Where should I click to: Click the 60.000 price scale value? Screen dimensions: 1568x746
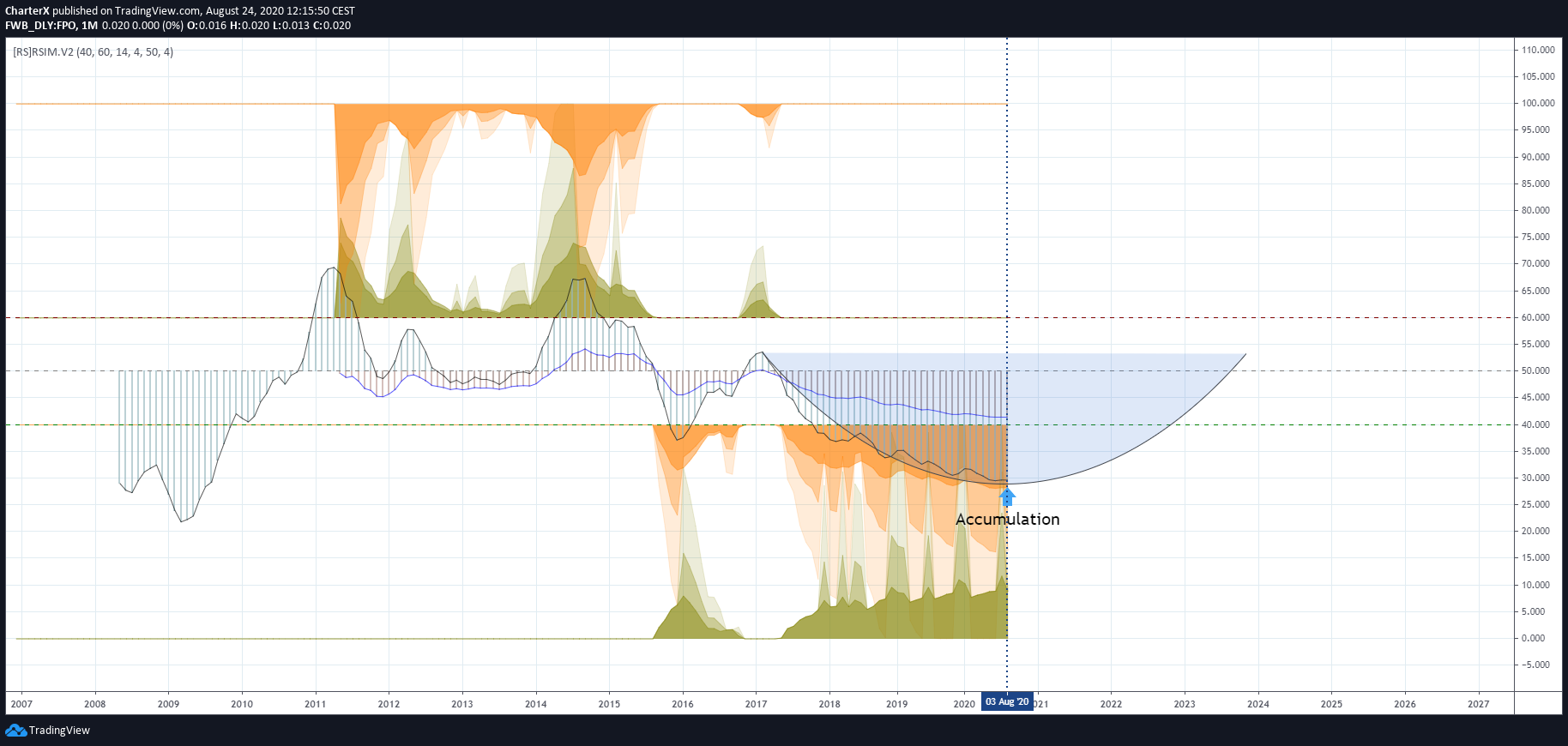(1536, 317)
